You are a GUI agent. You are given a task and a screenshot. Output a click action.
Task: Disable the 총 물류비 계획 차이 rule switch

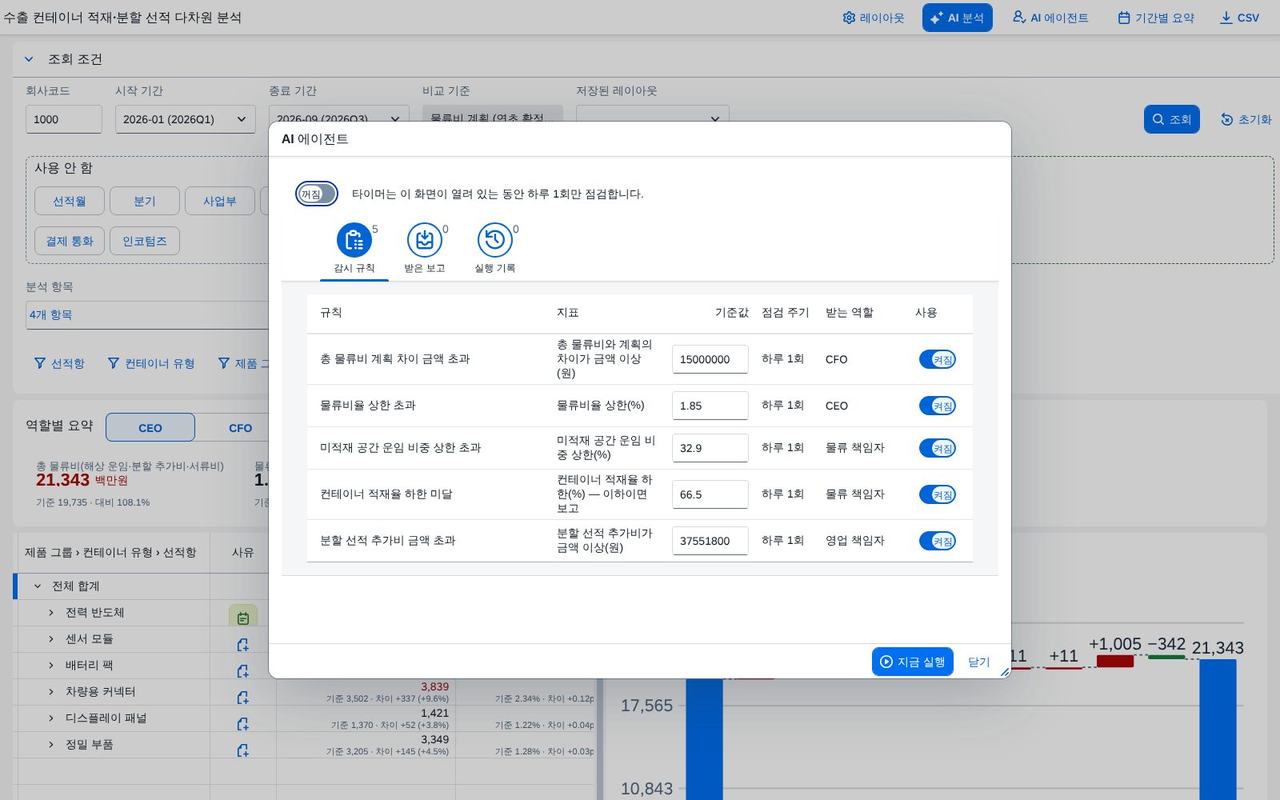(937, 359)
